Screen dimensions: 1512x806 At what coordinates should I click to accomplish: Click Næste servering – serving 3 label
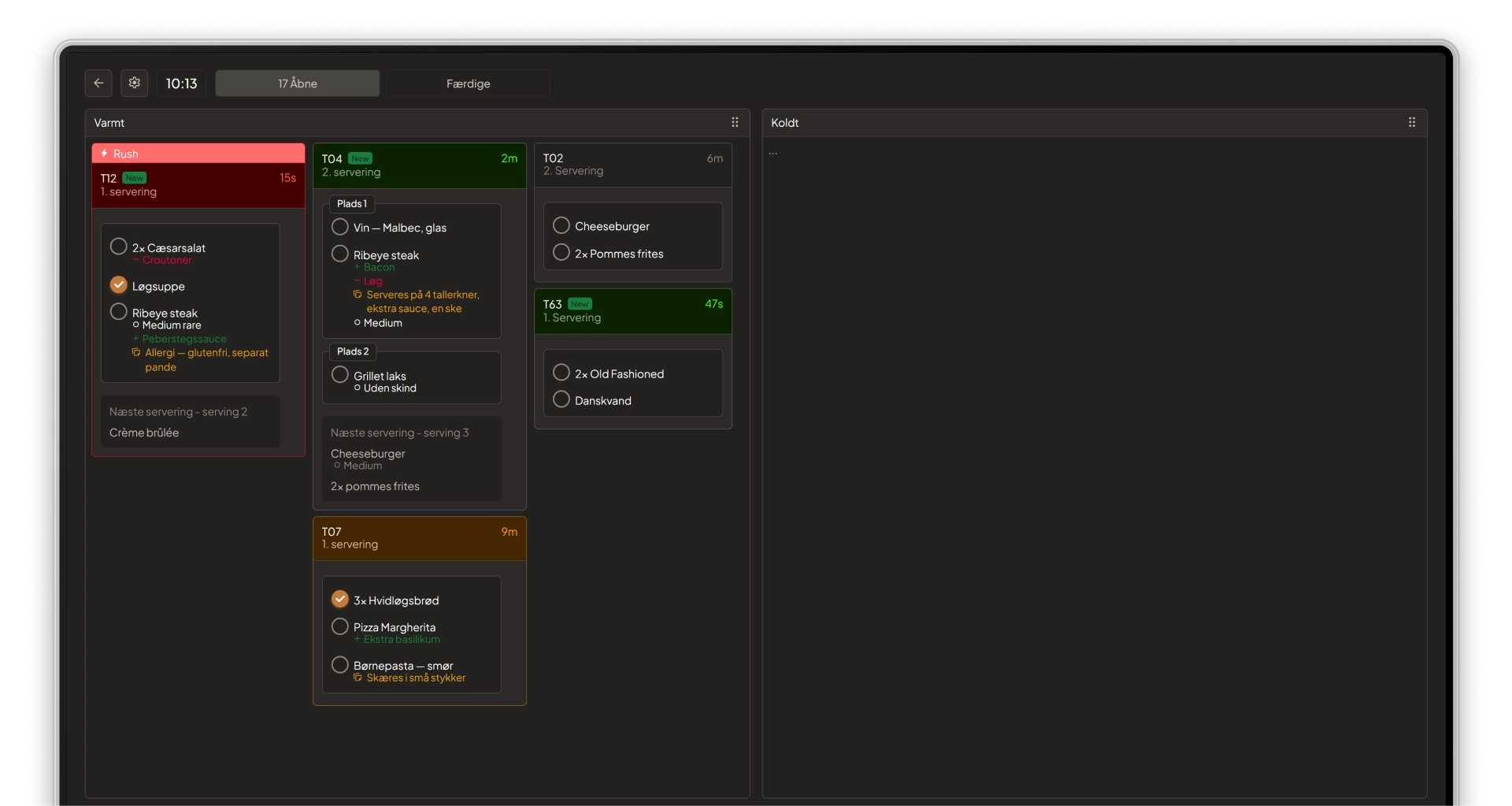point(399,433)
